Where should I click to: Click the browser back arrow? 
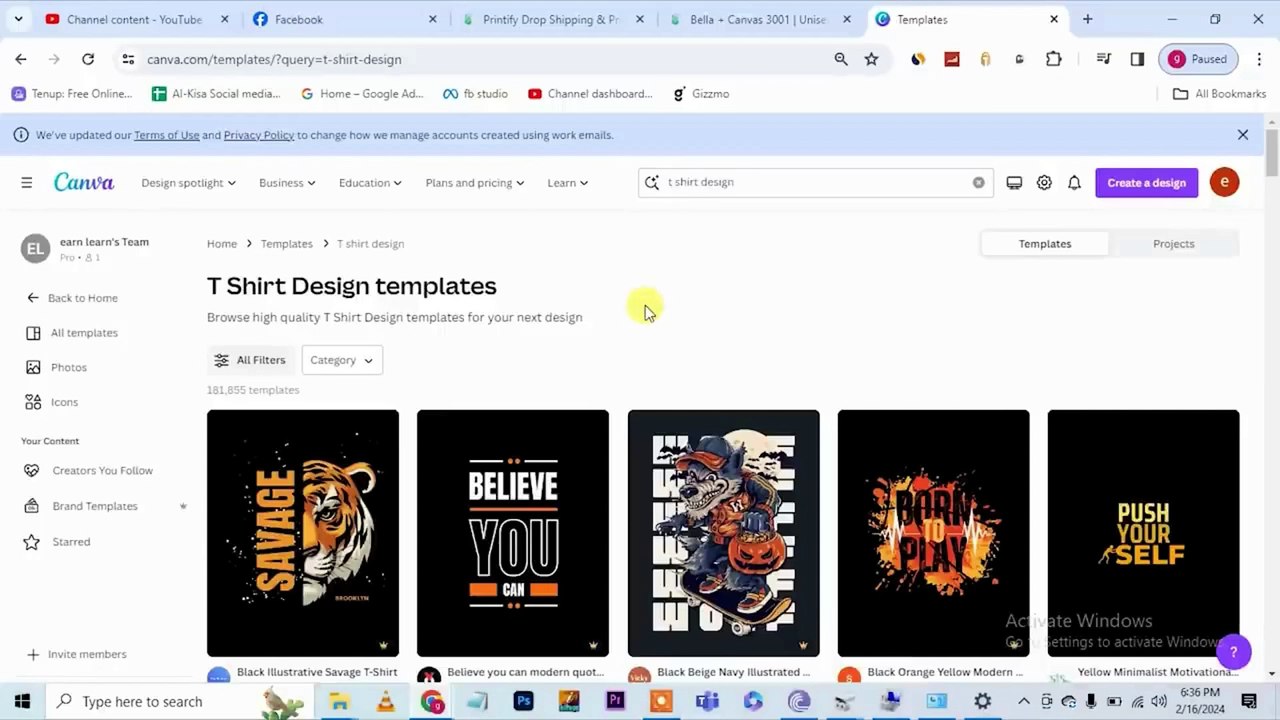21,59
